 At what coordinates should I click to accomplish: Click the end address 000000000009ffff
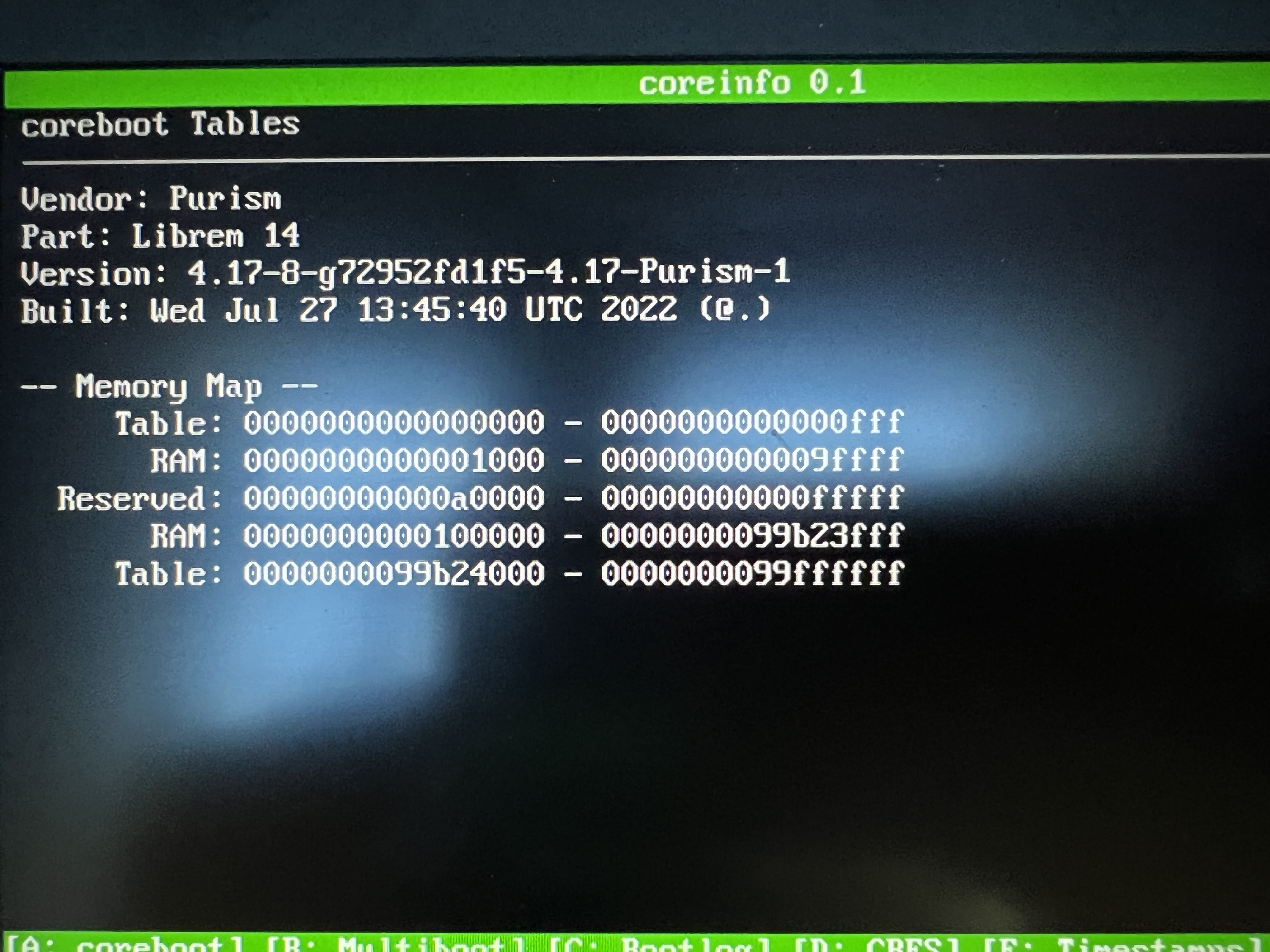tap(753, 460)
